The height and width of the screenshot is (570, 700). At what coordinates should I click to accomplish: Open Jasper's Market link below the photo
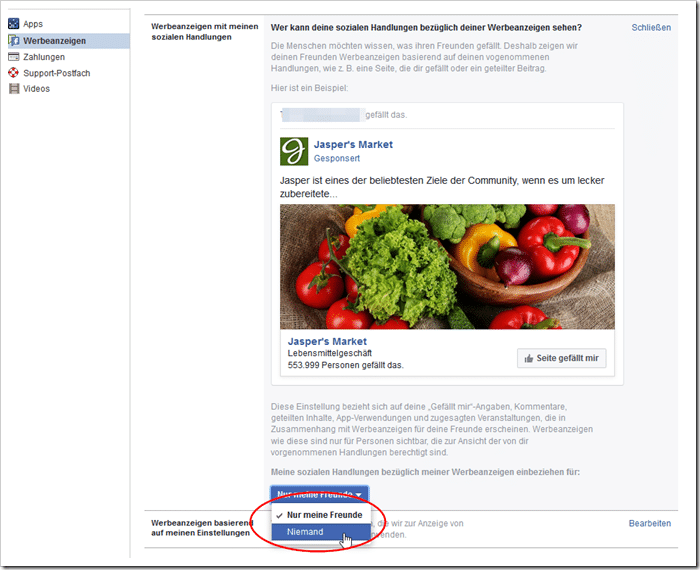(x=327, y=341)
